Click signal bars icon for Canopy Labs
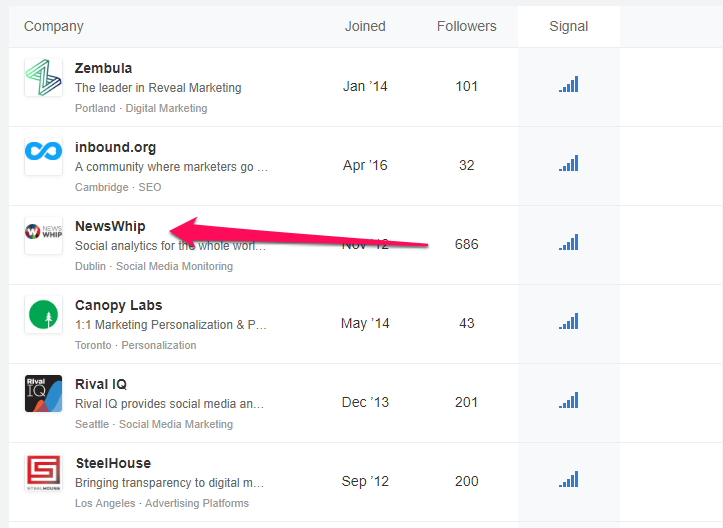 (x=569, y=321)
